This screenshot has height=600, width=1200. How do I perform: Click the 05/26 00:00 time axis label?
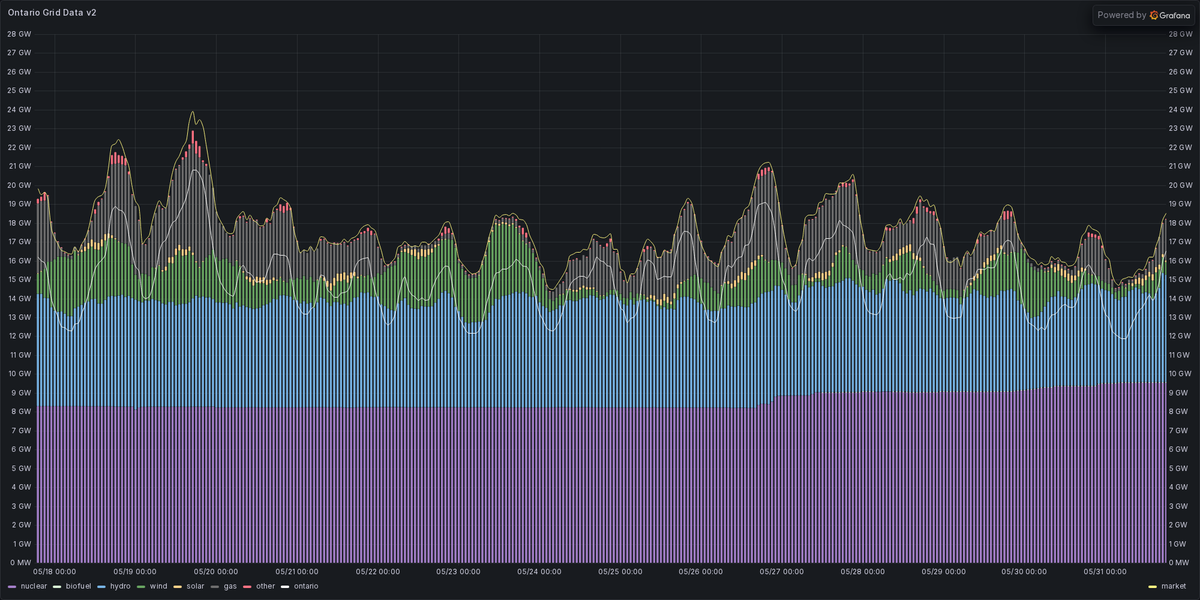click(x=702, y=572)
